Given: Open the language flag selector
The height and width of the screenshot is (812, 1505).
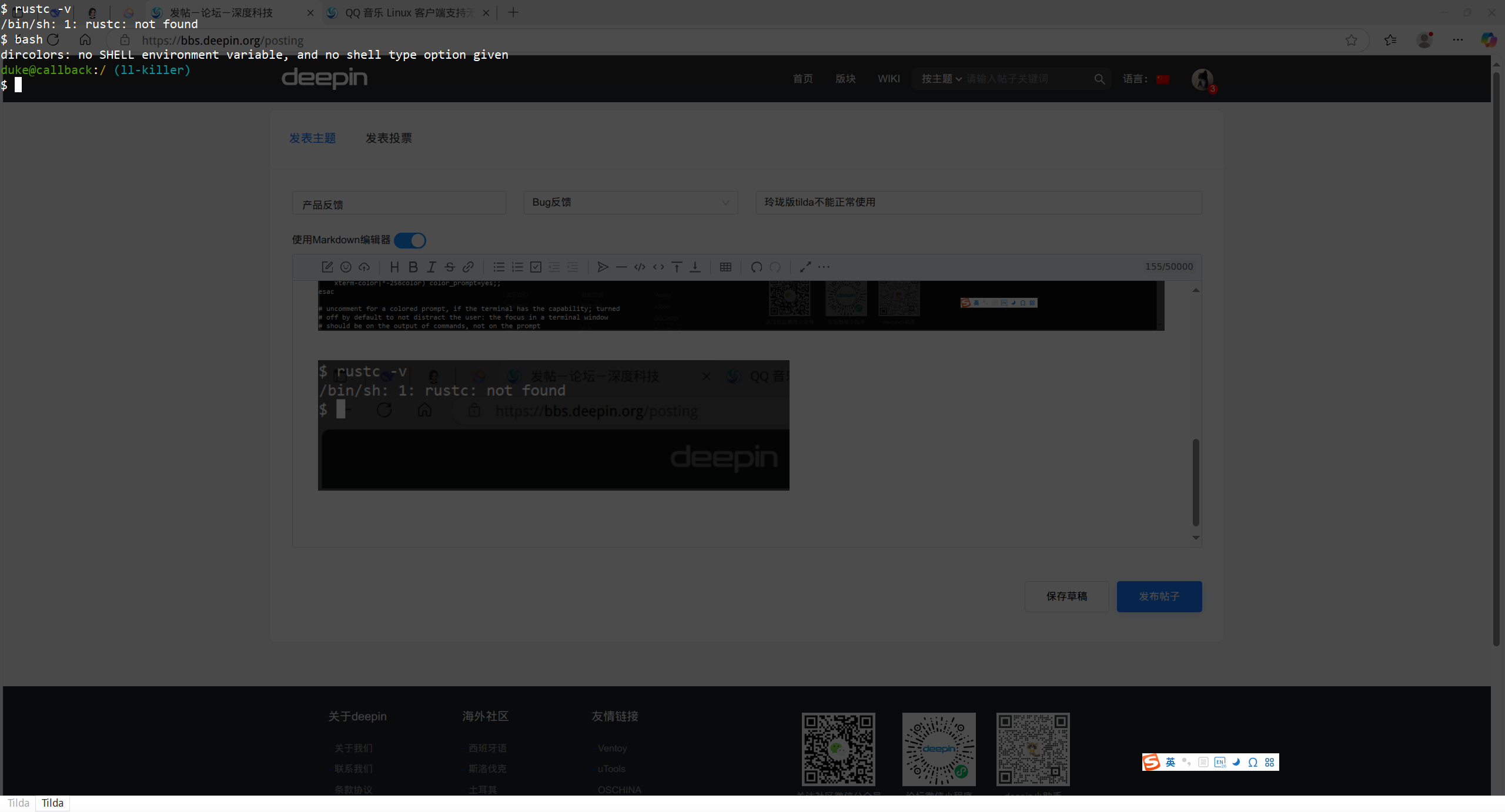Looking at the screenshot, I should [1163, 79].
